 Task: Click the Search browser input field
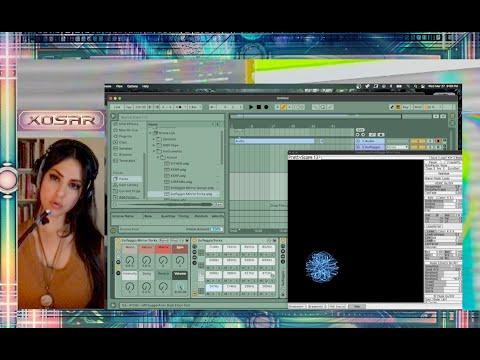(170, 117)
